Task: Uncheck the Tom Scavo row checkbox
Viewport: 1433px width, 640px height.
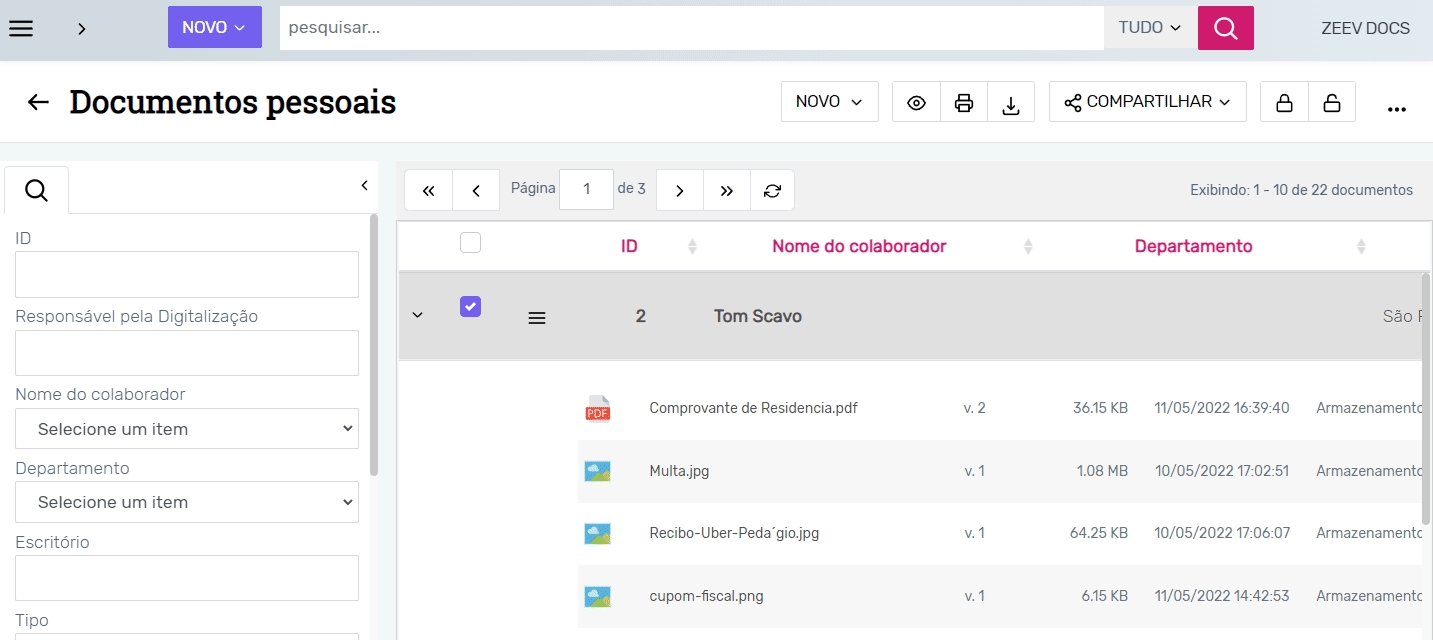Action: (470, 307)
